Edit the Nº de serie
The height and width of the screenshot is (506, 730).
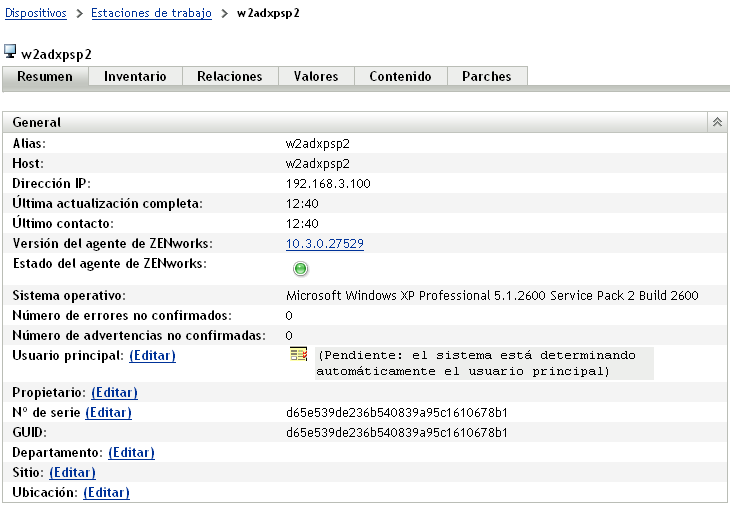point(108,412)
